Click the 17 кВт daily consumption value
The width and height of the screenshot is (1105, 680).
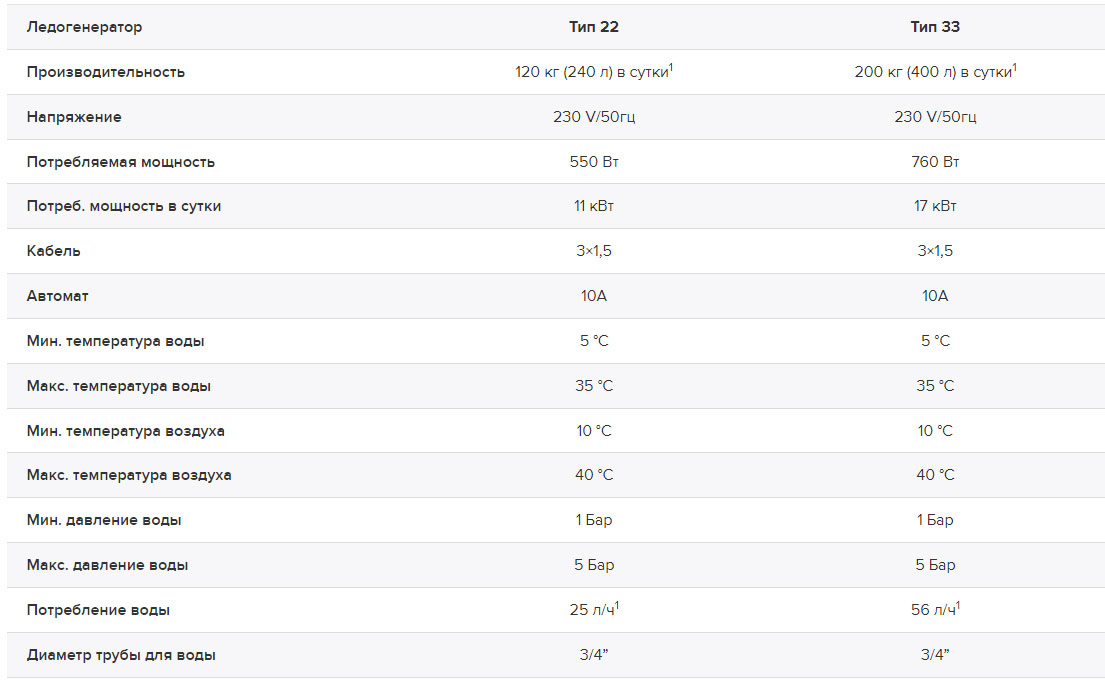click(934, 206)
